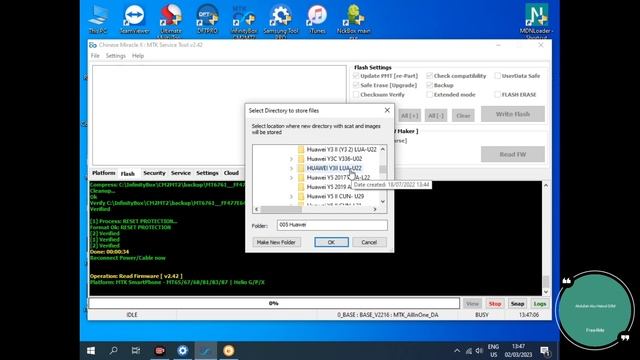Toggle Safe Erase [Upgrade] checkbox
Image resolution: width=640 pixels, height=360 pixels.
356,85
